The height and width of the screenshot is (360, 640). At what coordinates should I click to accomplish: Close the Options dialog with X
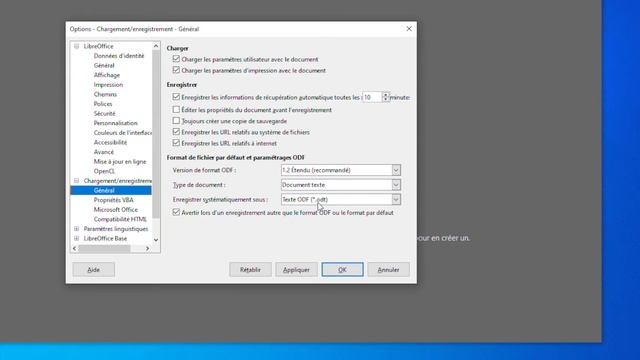pos(409,29)
